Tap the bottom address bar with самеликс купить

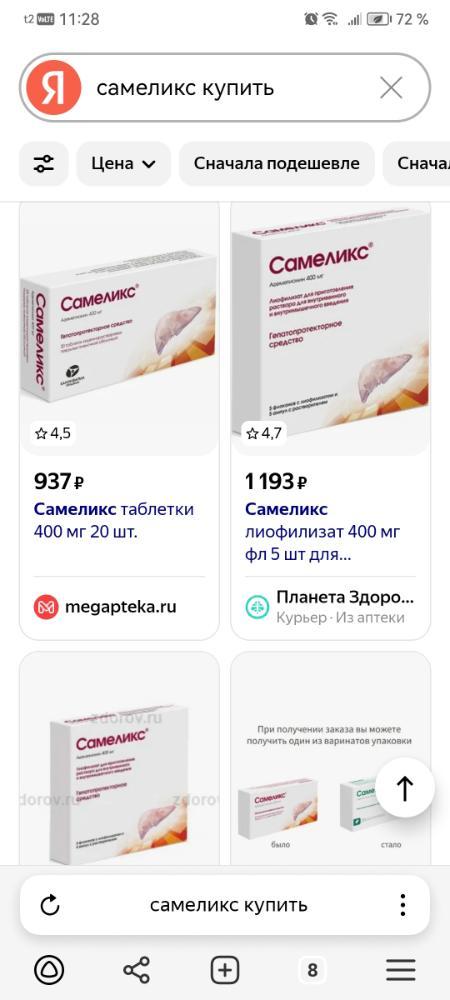point(225,905)
